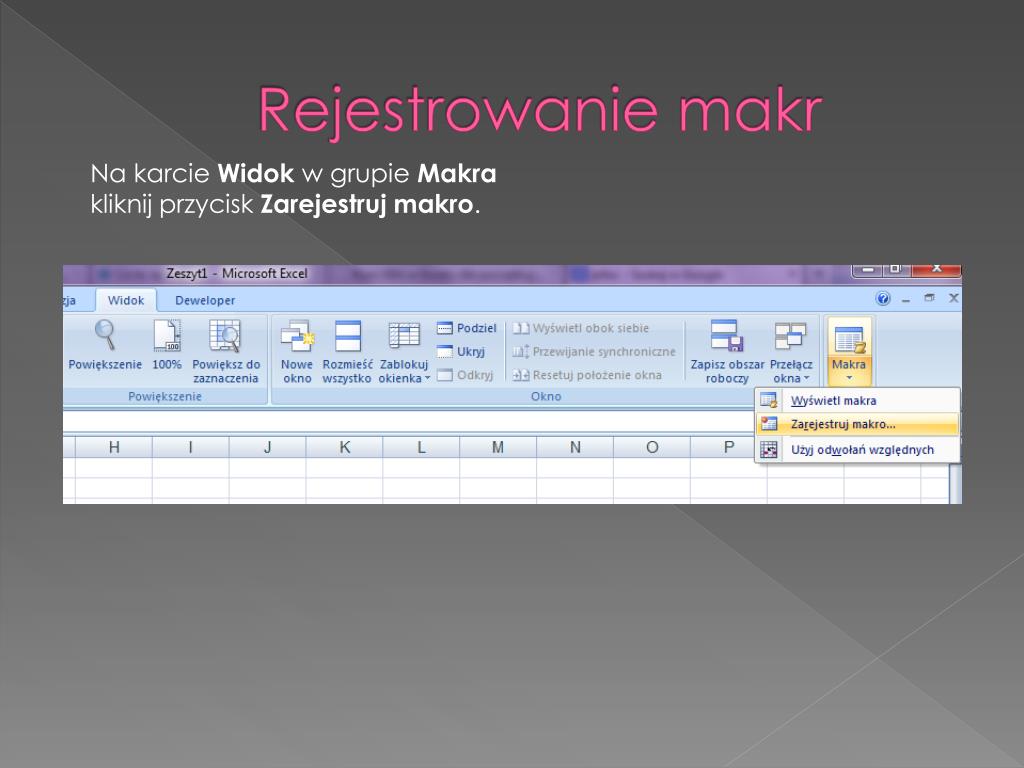Click the Wyświetl makra menu icon
The height and width of the screenshot is (768, 1024).
point(769,400)
